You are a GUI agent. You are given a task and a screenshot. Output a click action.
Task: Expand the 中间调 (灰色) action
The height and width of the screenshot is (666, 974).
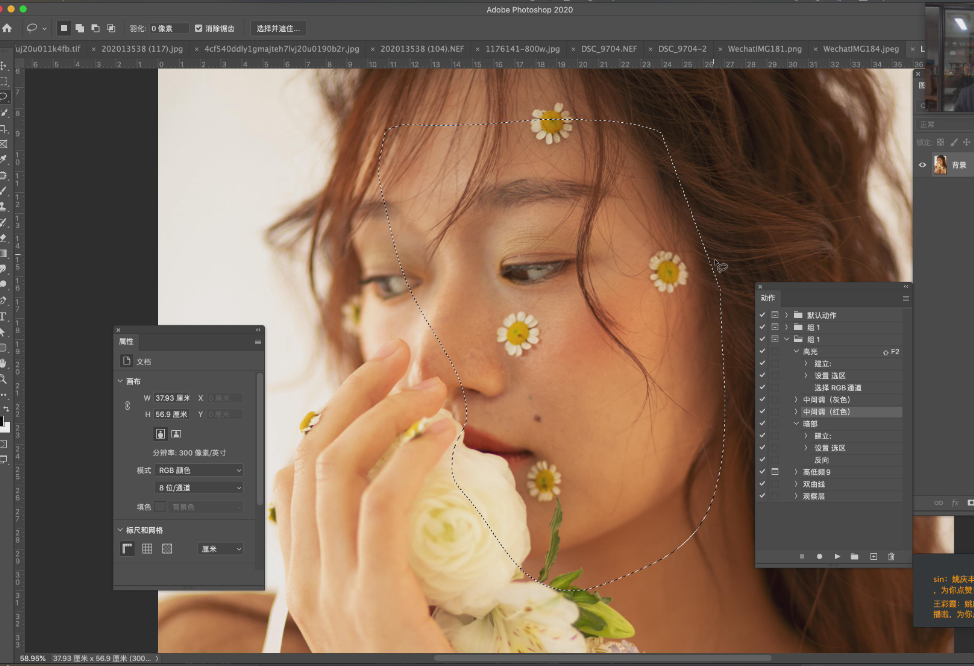[x=797, y=400]
